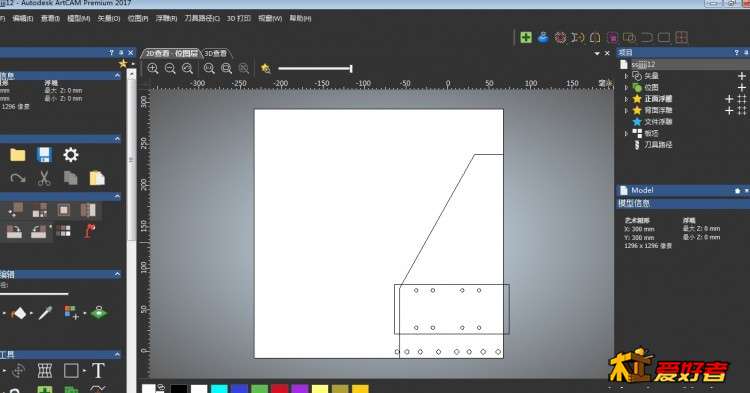Select the large T text tool
Screen dimensions: 750x393
[98, 371]
